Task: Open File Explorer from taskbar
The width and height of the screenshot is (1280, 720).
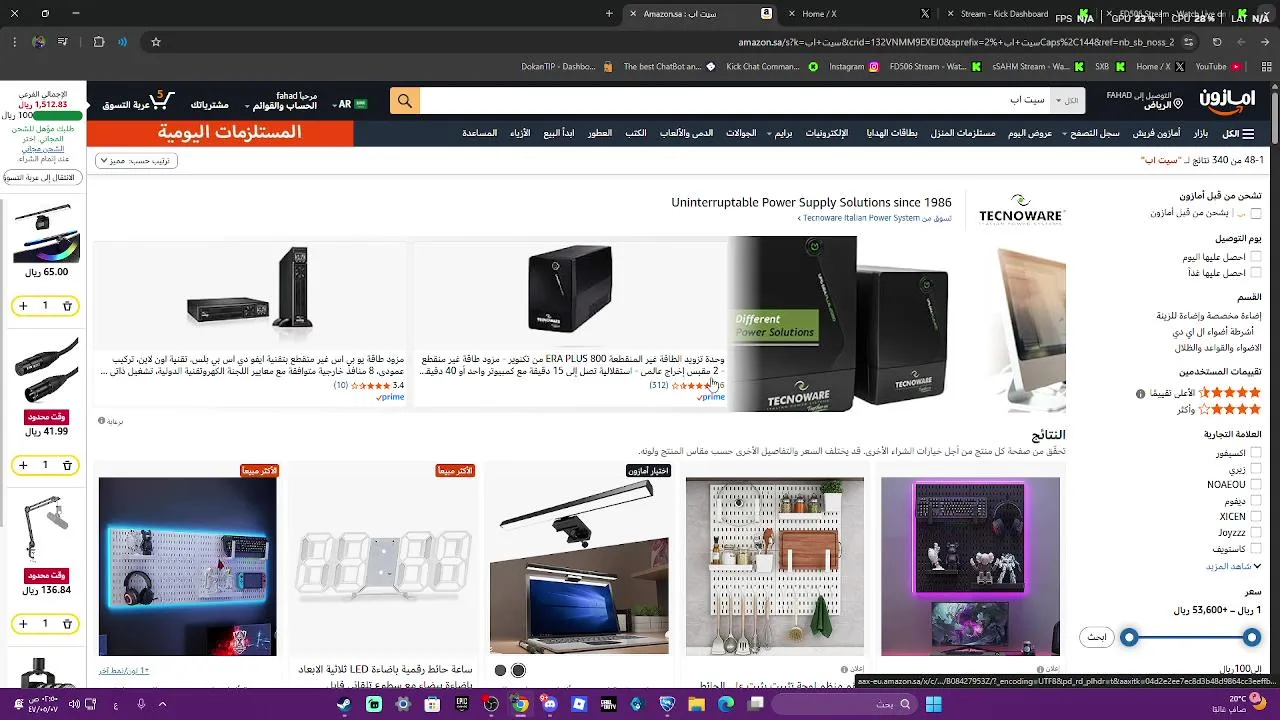Action: point(696,704)
